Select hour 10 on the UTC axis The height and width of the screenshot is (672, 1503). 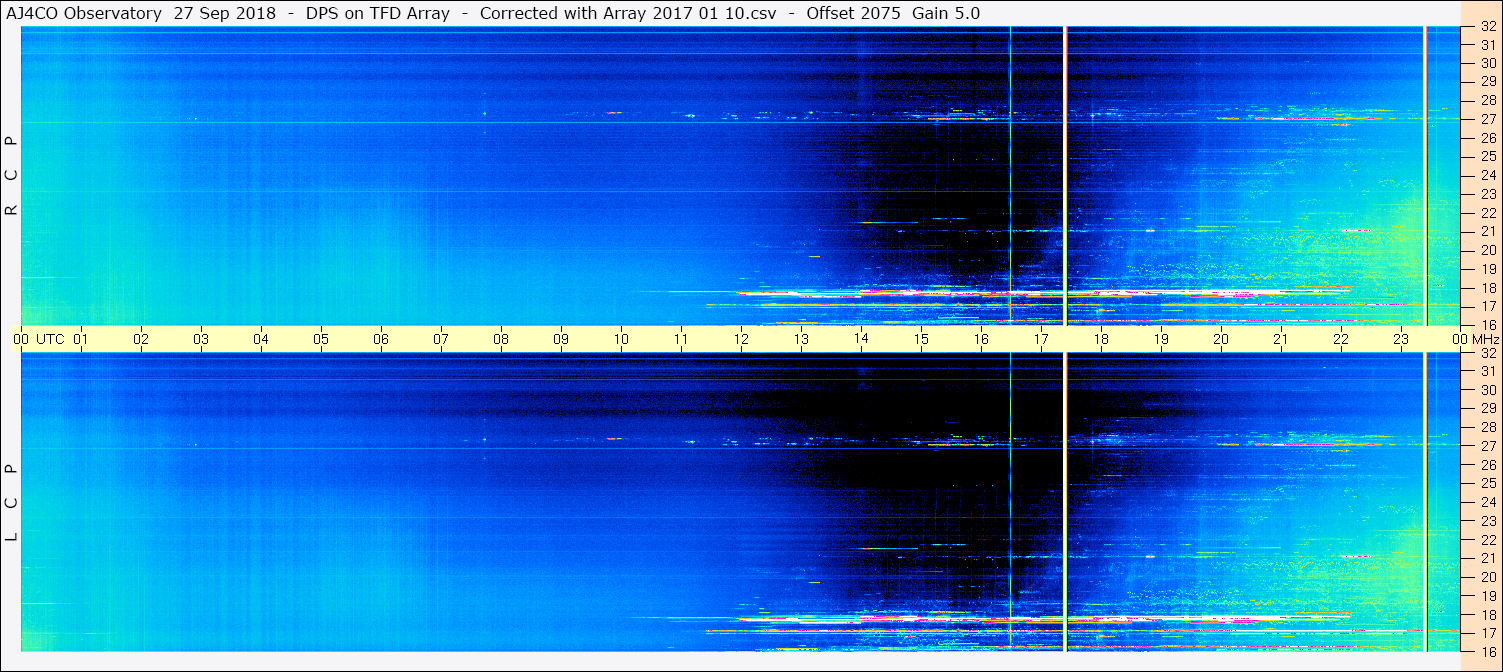620,339
